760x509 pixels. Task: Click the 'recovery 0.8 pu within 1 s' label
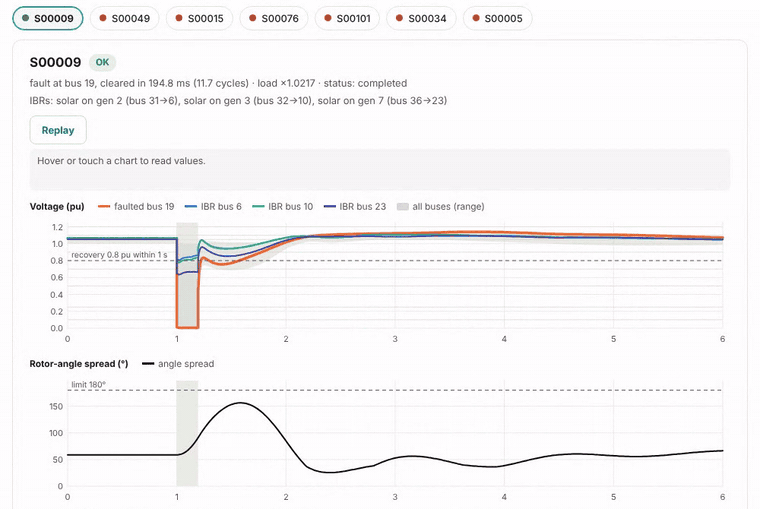point(119,254)
